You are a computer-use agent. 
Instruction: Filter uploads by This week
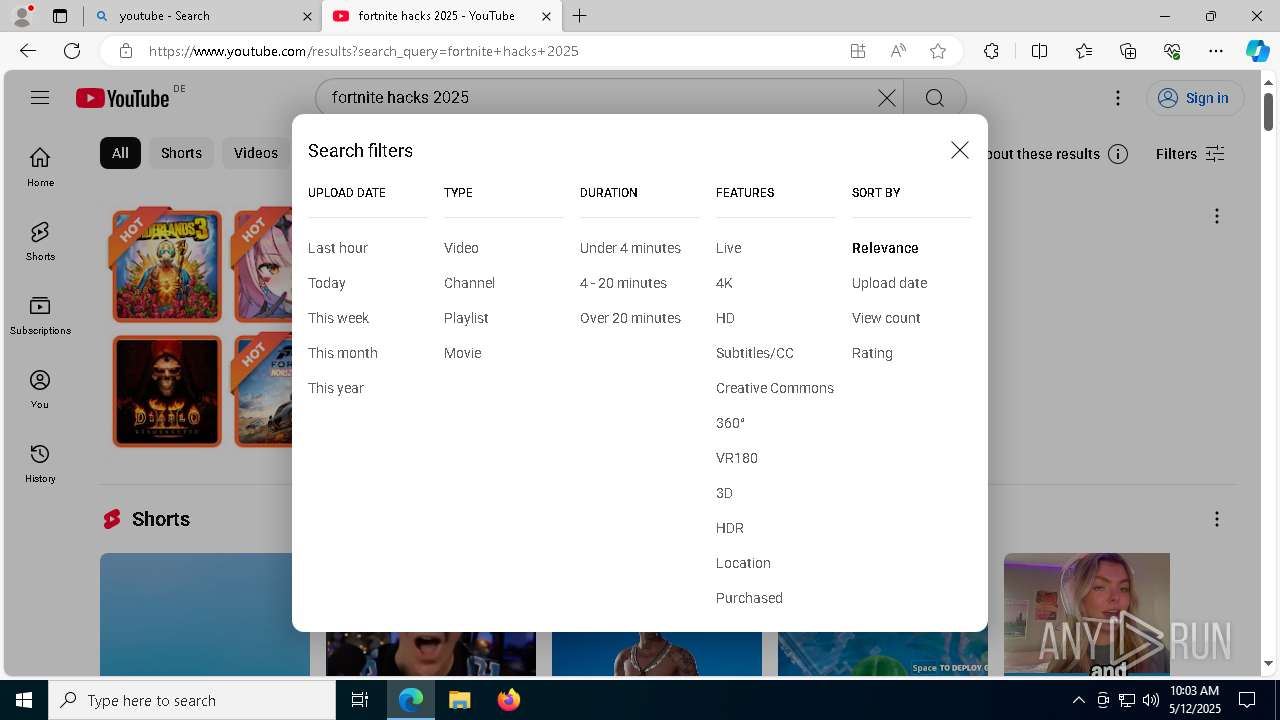click(338, 318)
